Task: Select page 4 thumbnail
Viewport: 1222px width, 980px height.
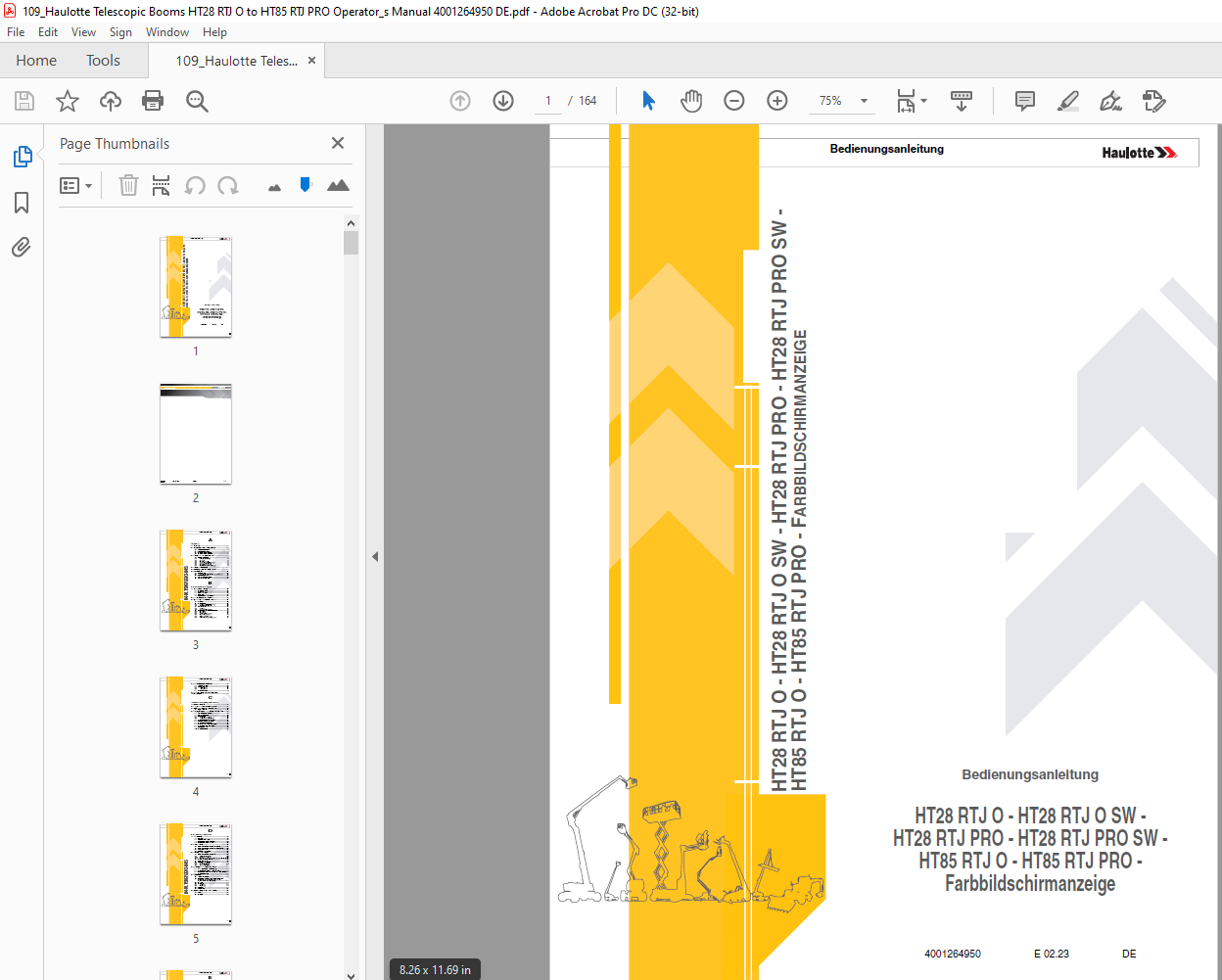Action: 196,727
